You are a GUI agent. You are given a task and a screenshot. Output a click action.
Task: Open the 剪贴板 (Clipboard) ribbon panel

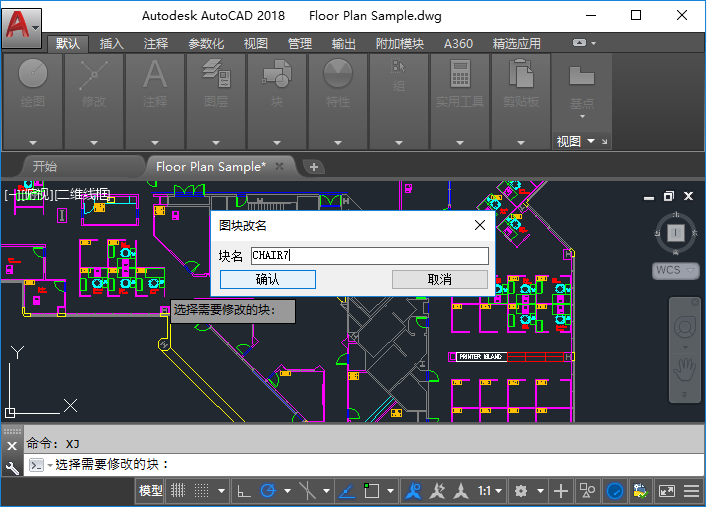pyautogui.click(x=521, y=101)
